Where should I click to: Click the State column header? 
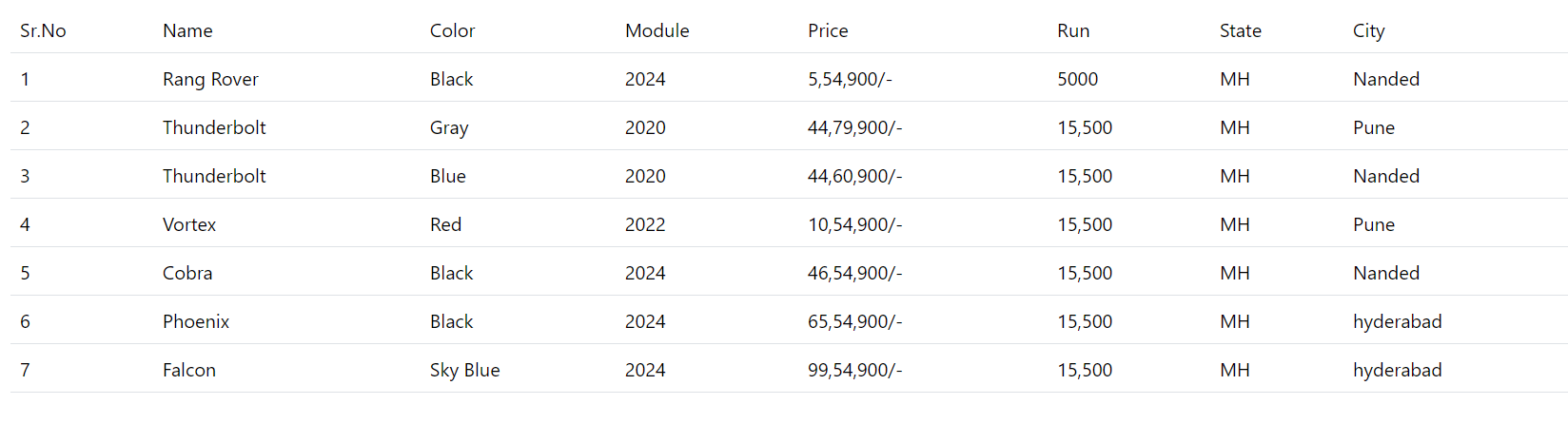pyautogui.click(x=1240, y=30)
